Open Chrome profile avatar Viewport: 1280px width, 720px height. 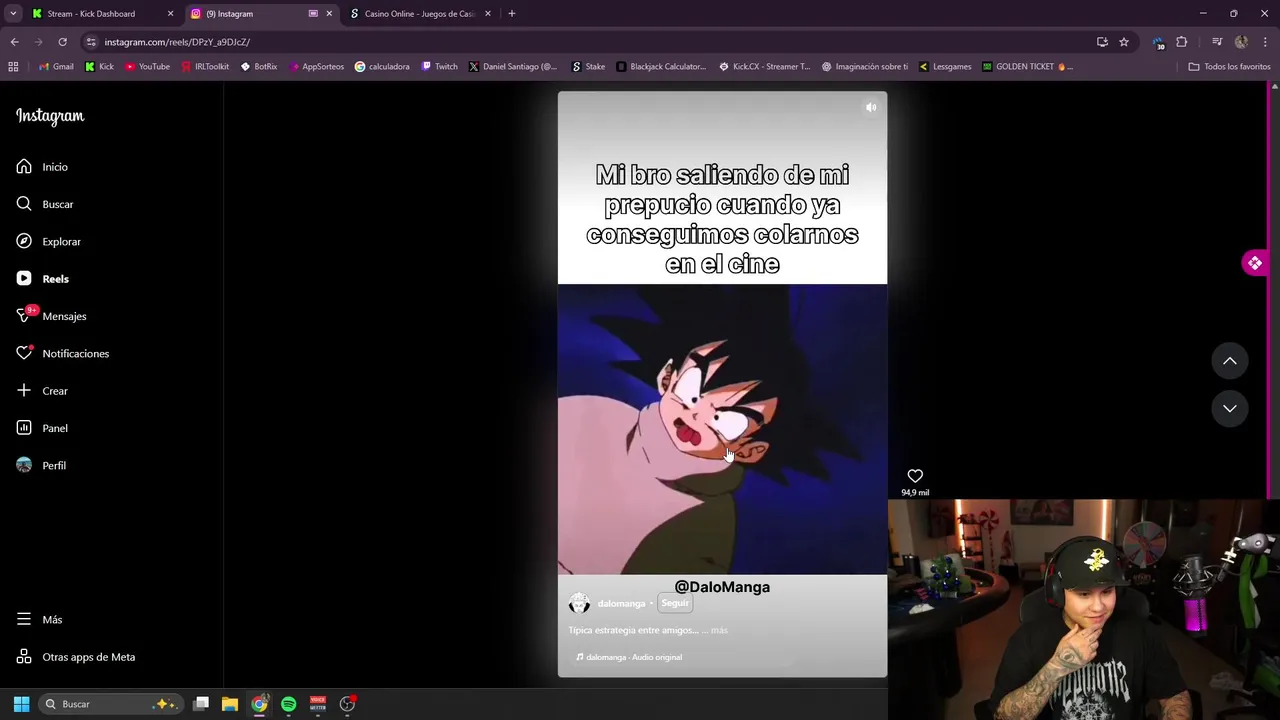point(1241,42)
